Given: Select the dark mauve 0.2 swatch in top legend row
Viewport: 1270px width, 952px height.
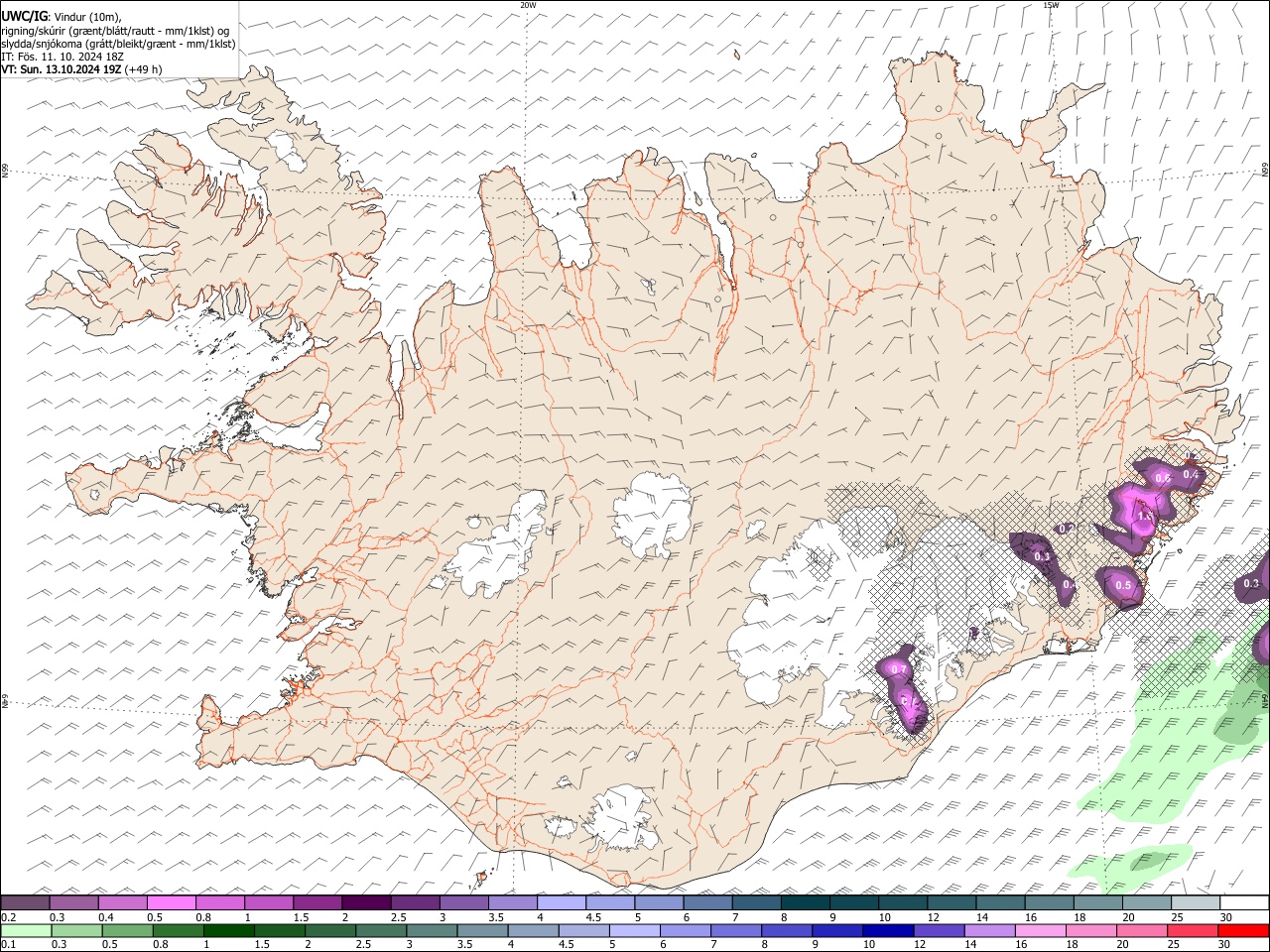Looking at the screenshot, I should [25, 903].
